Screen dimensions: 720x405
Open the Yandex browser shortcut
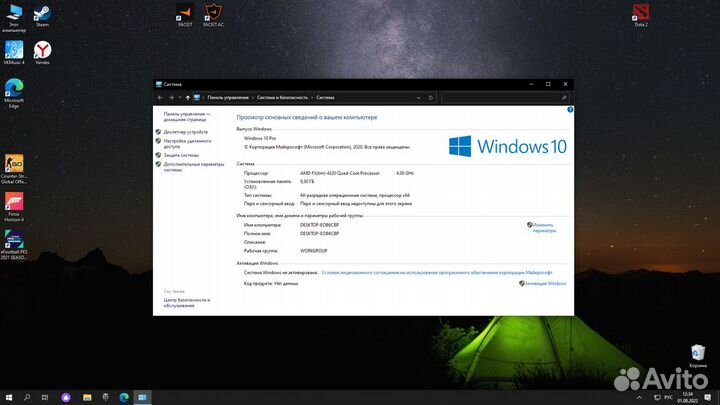coord(42,50)
